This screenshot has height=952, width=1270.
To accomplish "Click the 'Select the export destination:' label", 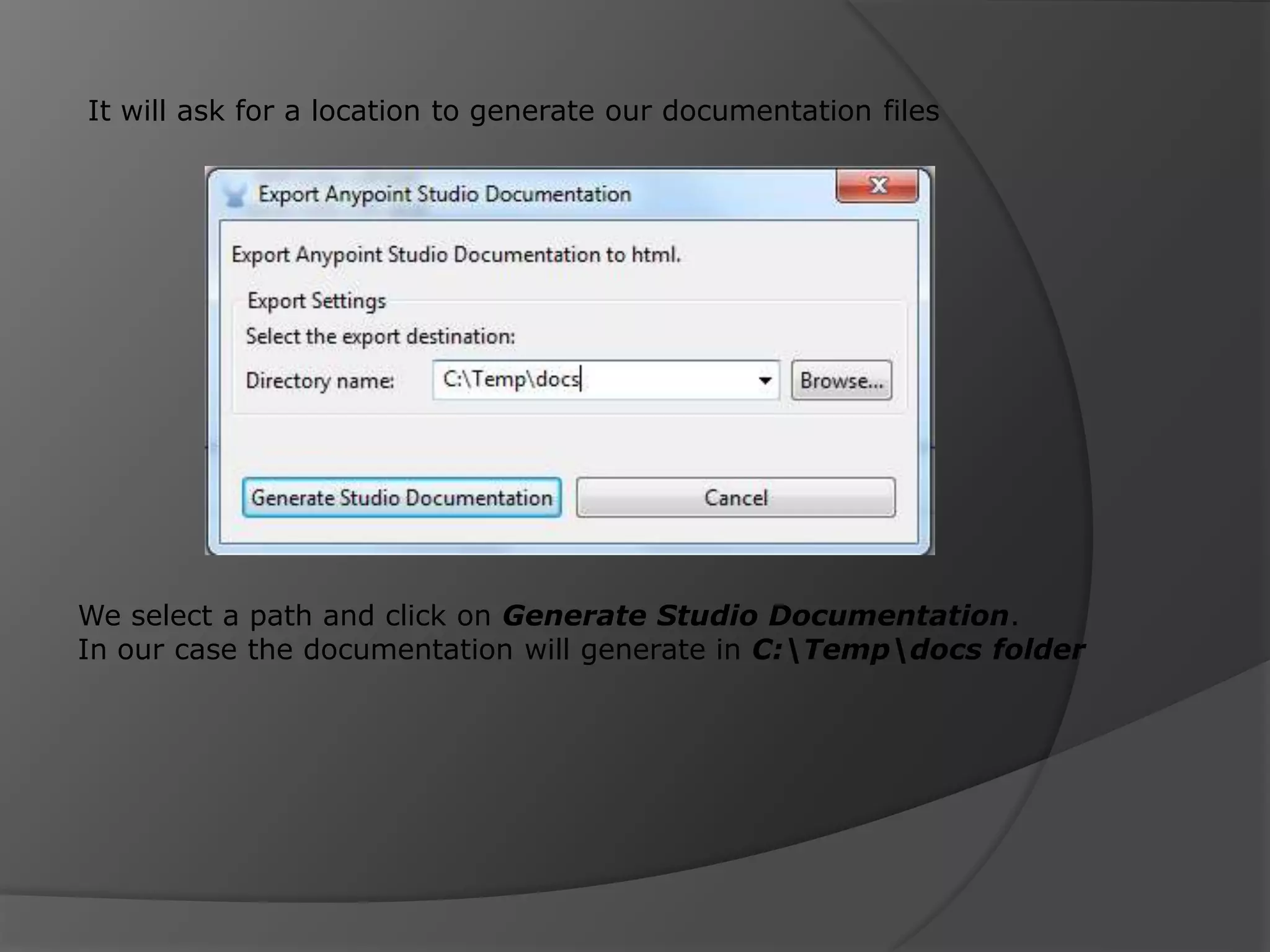I will tap(380, 337).
